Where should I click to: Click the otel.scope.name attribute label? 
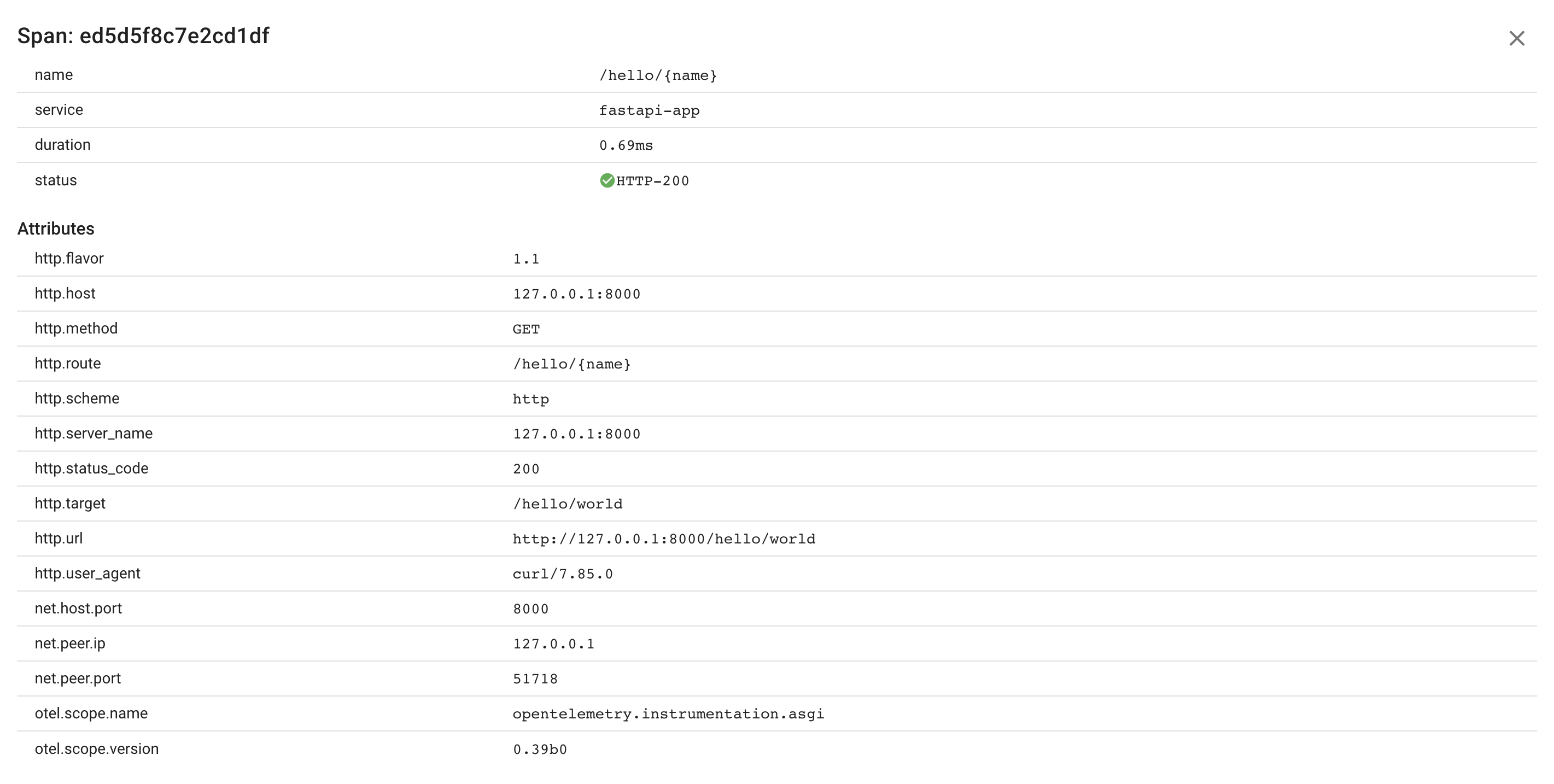click(91, 713)
